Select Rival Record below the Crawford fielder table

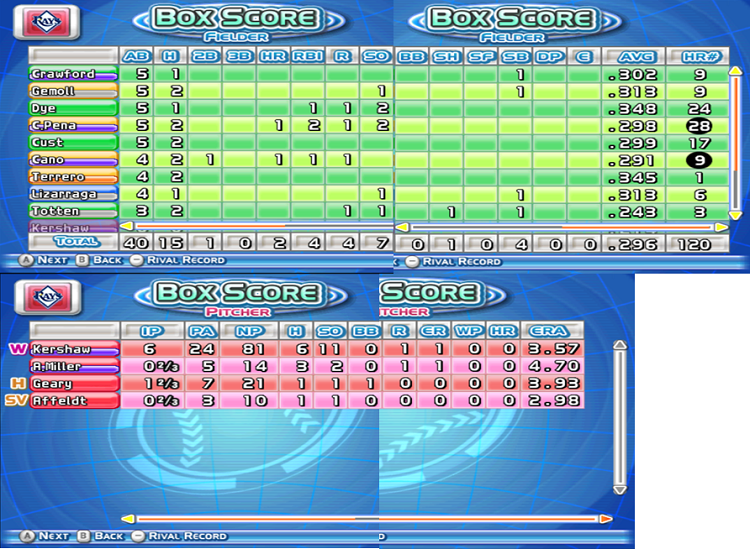coord(177,260)
